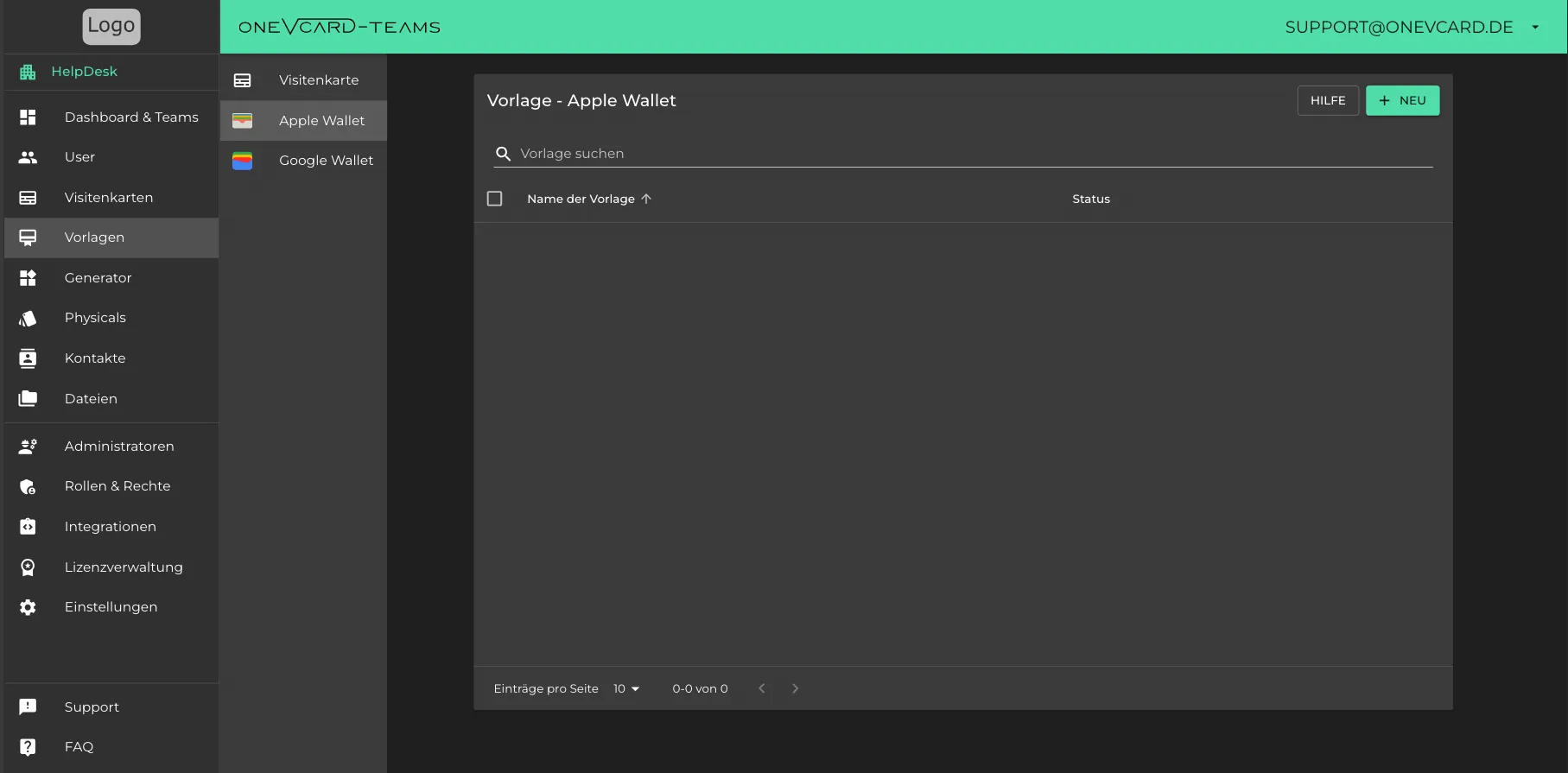Image resolution: width=1568 pixels, height=773 pixels.
Task: Go to User section
Action: point(111,157)
